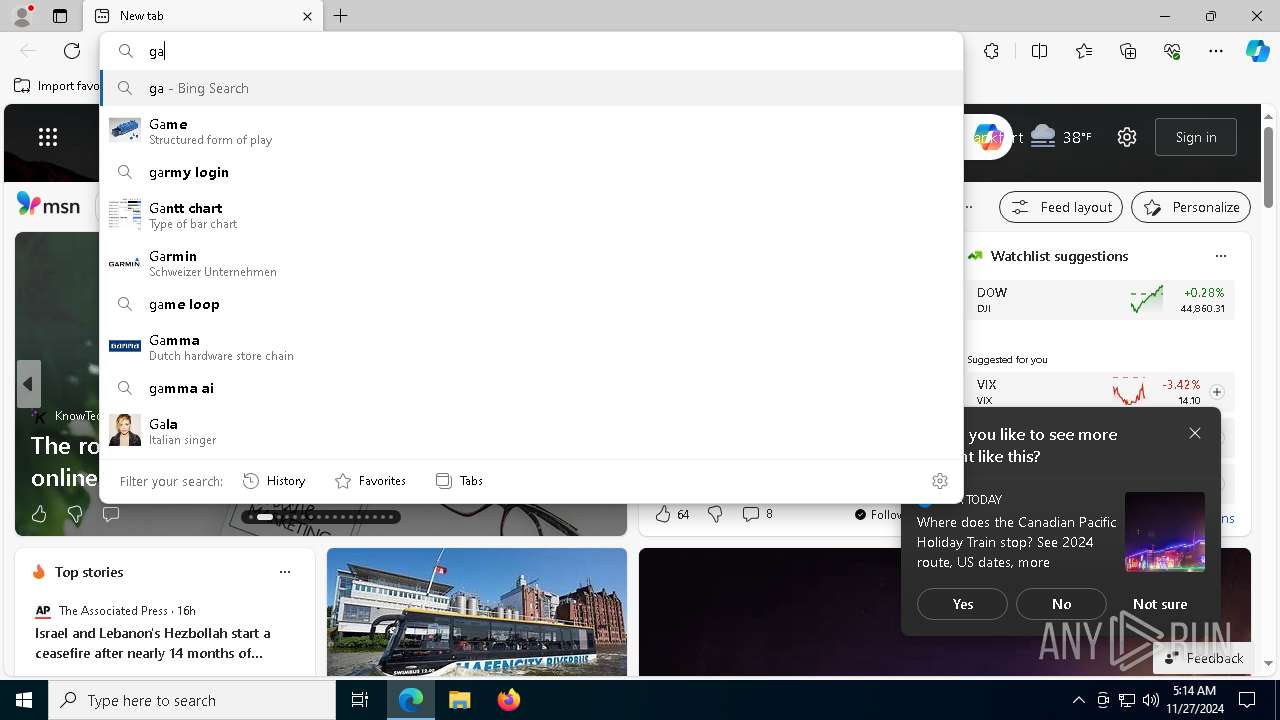Add VIX to watchlist
The width and height of the screenshot is (1280, 720).
click(x=1217, y=392)
